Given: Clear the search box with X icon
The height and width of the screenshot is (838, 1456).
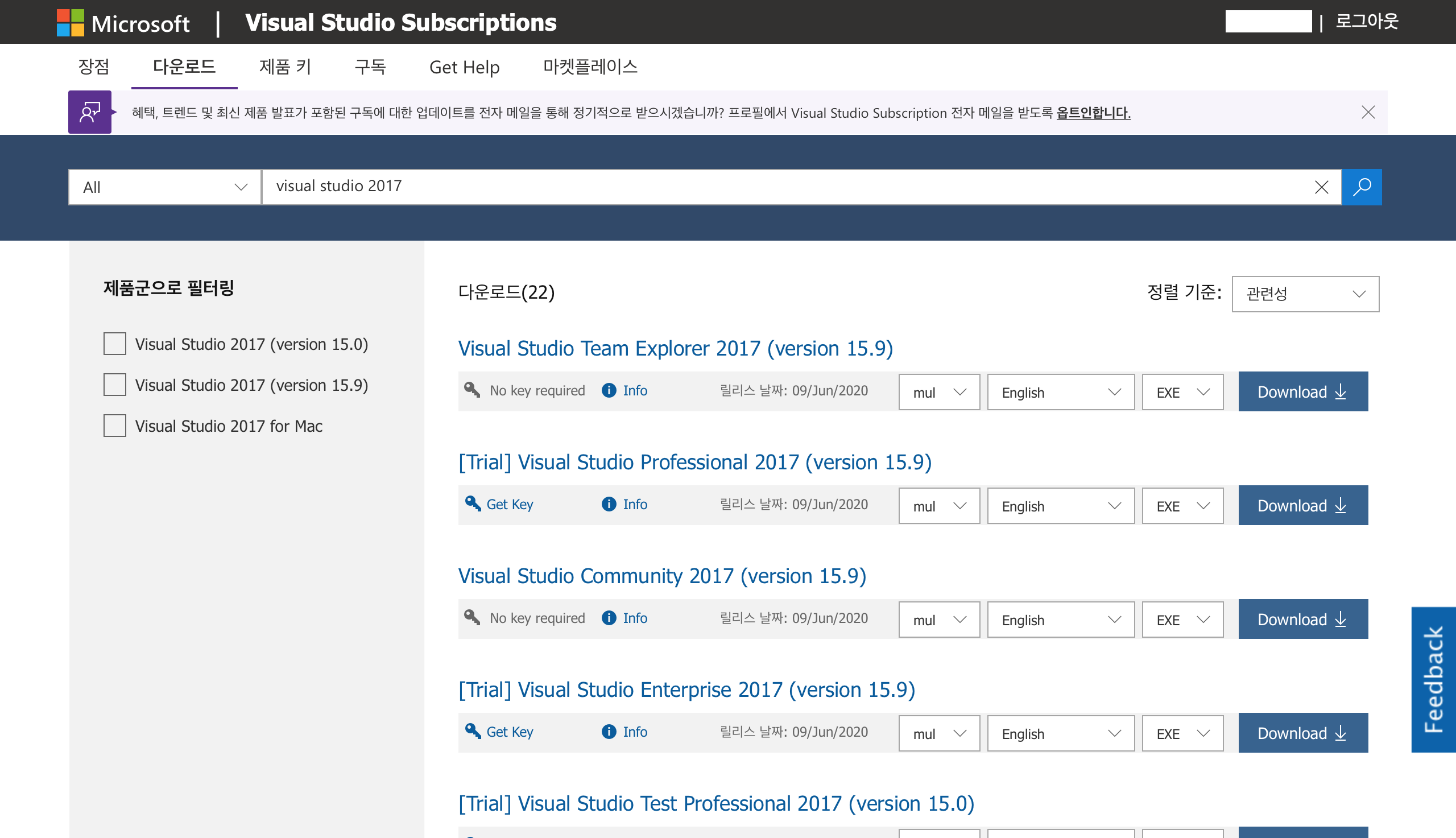Looking at the screenshot, I should [x=1321, y=187].
